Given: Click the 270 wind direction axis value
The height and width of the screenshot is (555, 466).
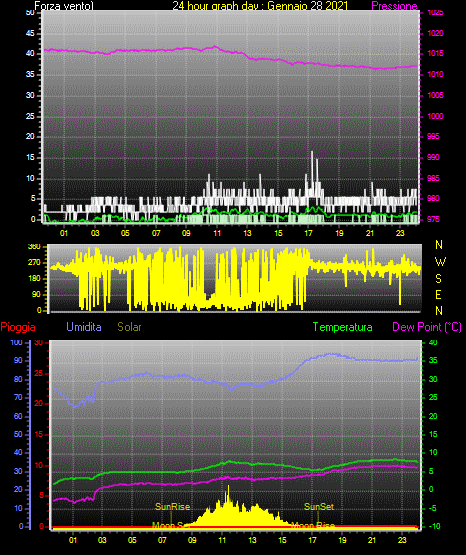Looking at the screenshot, I should tap(34, 263).
